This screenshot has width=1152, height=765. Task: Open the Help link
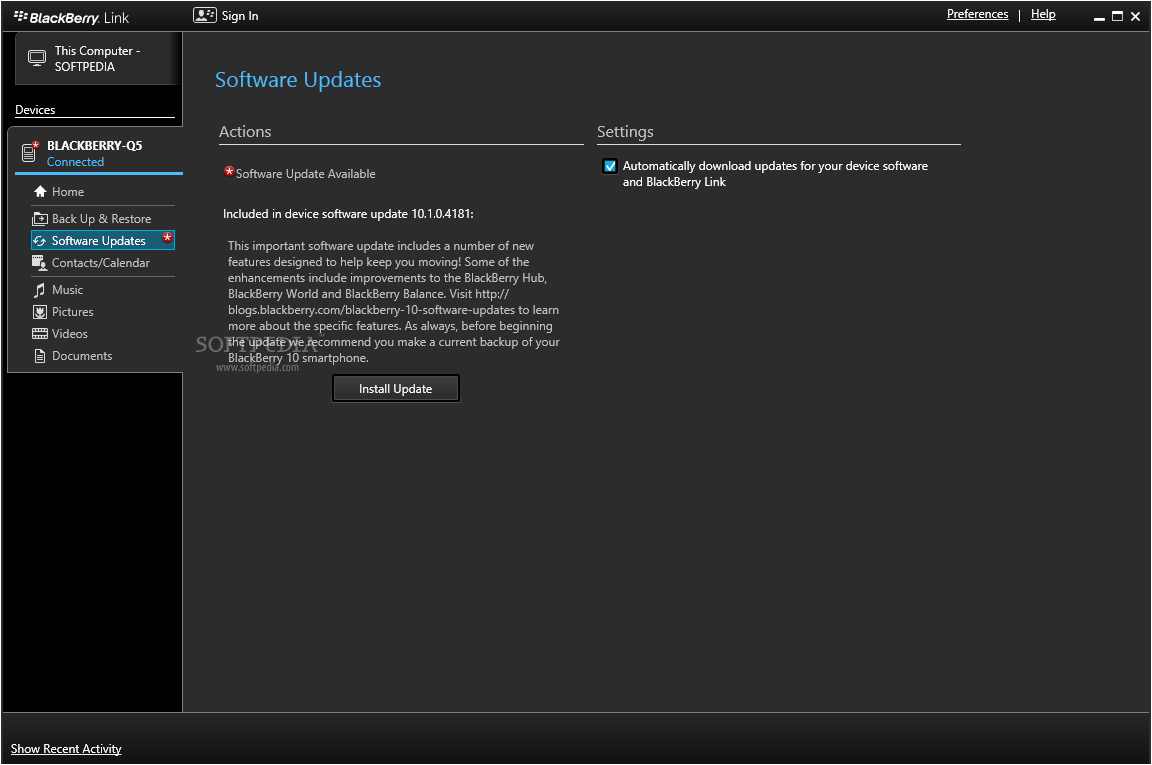1043,14
